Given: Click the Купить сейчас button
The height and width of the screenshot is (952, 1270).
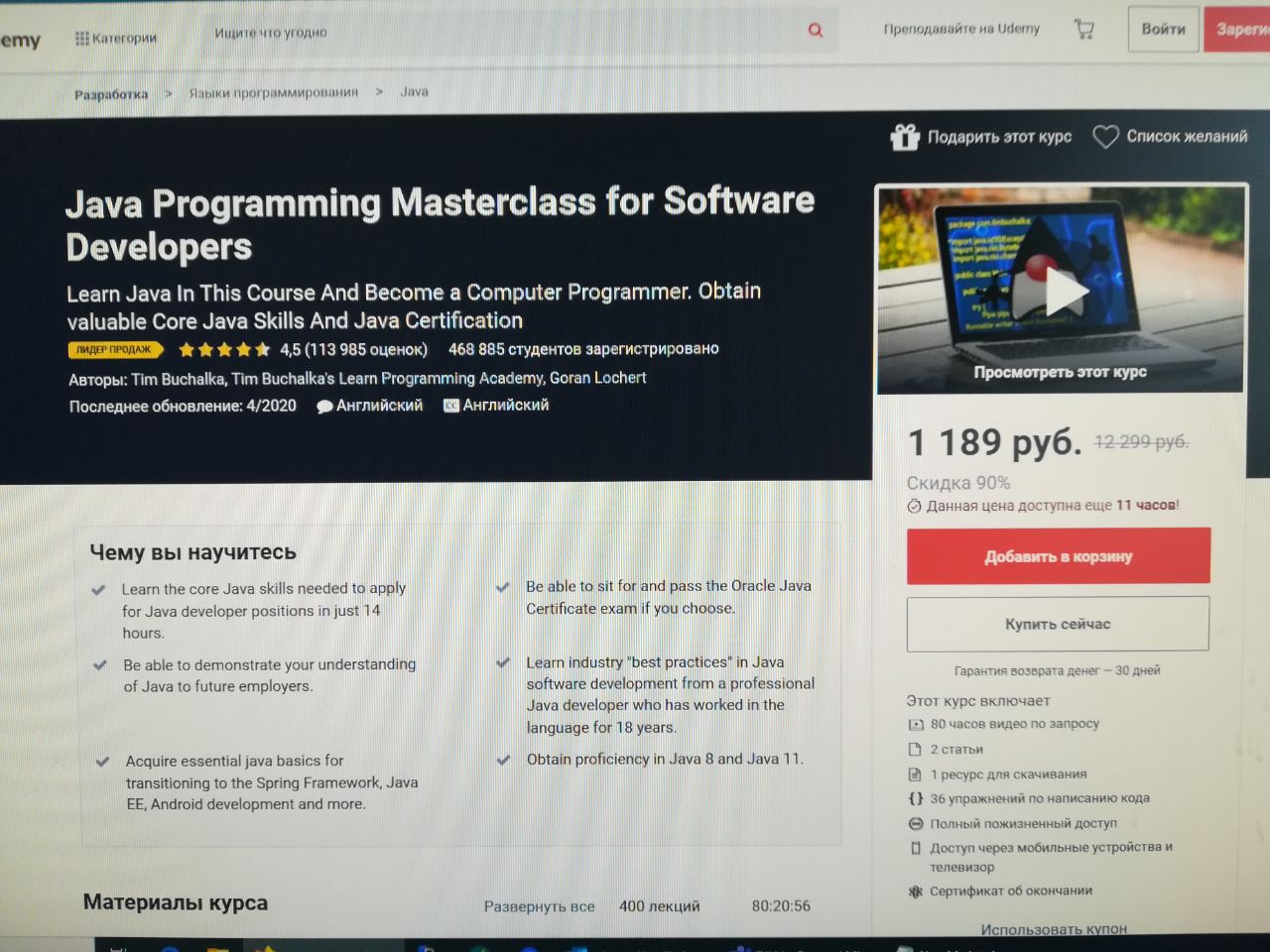Looking at the screenshot, I should pyautogui.click(x=1058, y=624).
